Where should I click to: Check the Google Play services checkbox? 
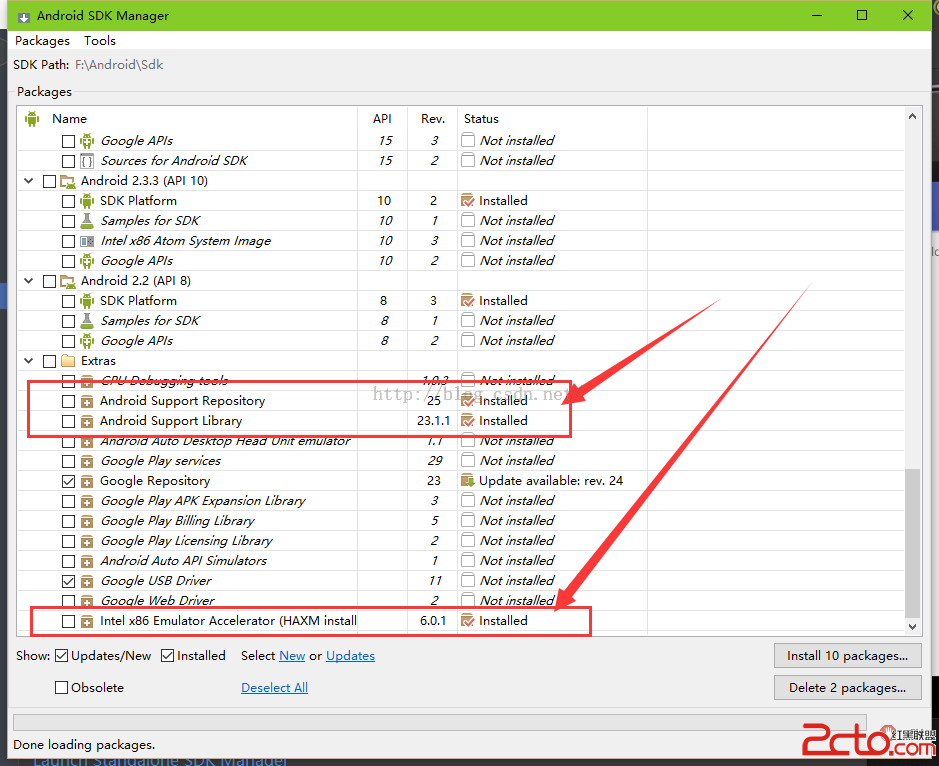68,461
